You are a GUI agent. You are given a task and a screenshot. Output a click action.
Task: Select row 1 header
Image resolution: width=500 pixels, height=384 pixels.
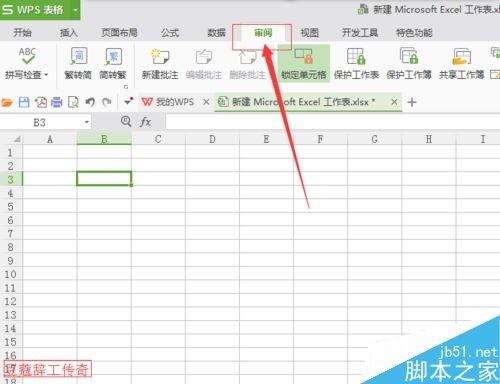11,152
